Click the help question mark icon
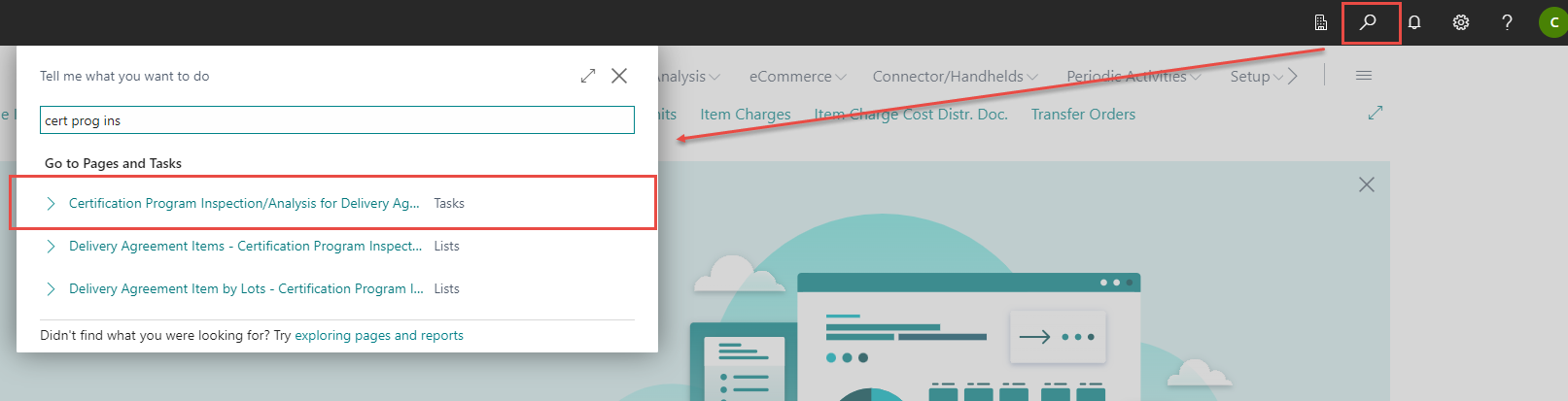The width and height of the screenshot is (1568, 401). (x=1507, y=22)
